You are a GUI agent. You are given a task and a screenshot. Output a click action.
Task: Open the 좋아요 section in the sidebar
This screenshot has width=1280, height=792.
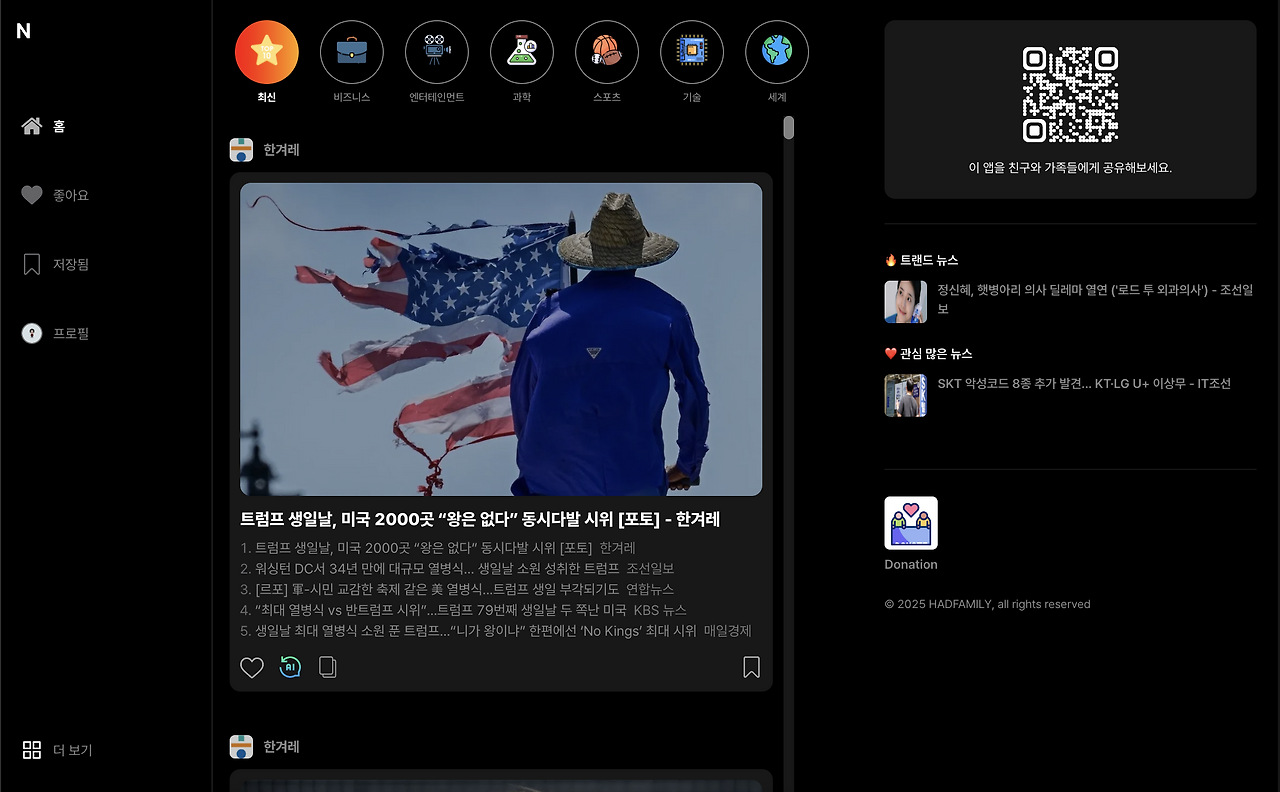pyautogui.click(x=54, y=194)
